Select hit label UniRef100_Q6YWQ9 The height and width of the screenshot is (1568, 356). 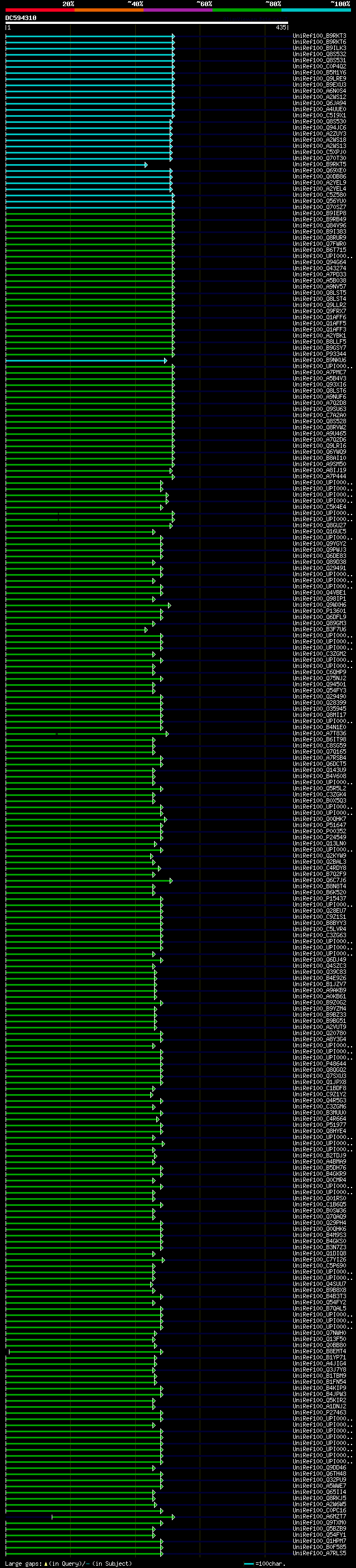pyautogui.click(x=319, y=452)
